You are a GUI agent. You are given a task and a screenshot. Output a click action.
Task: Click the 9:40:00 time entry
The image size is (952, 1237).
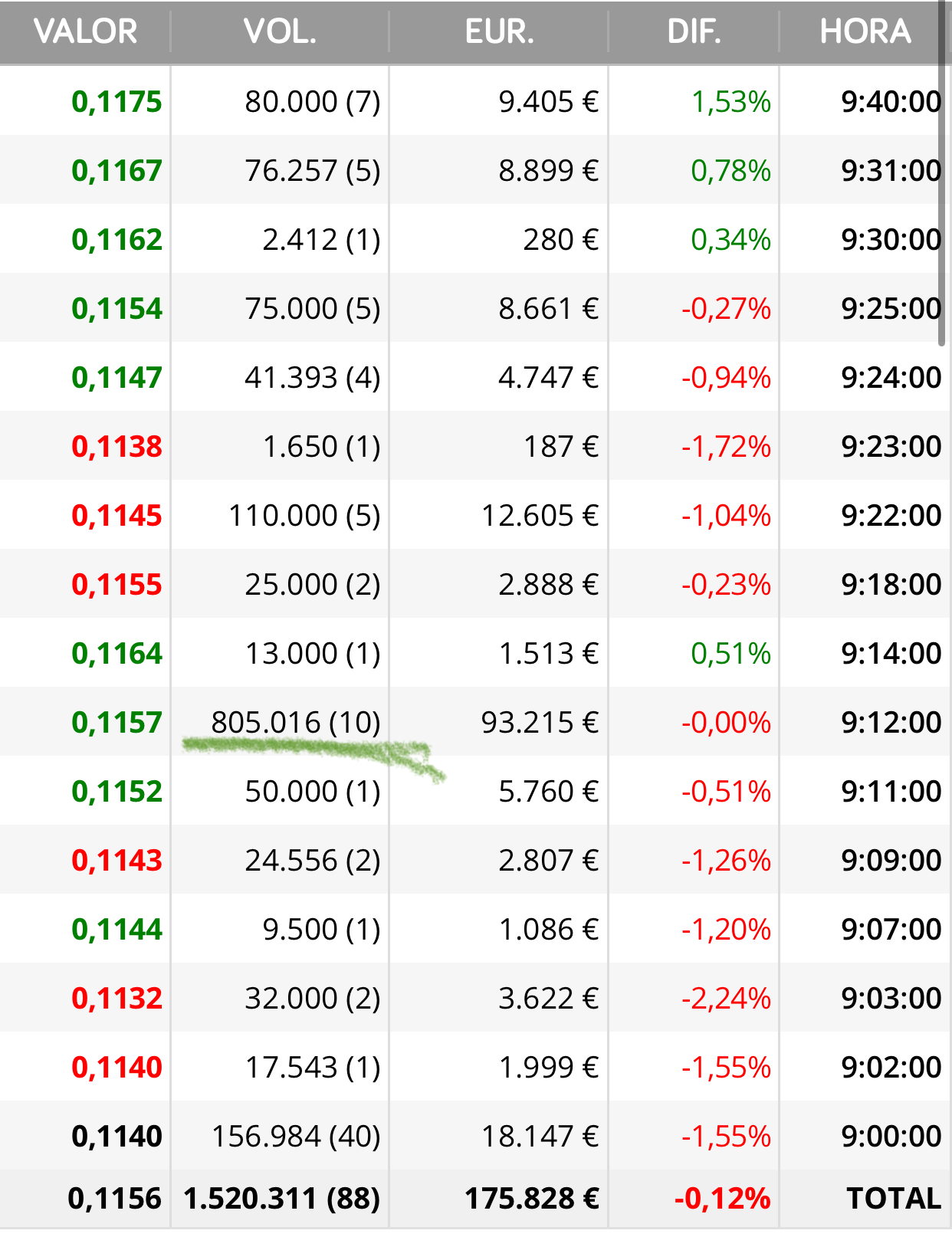891,102
